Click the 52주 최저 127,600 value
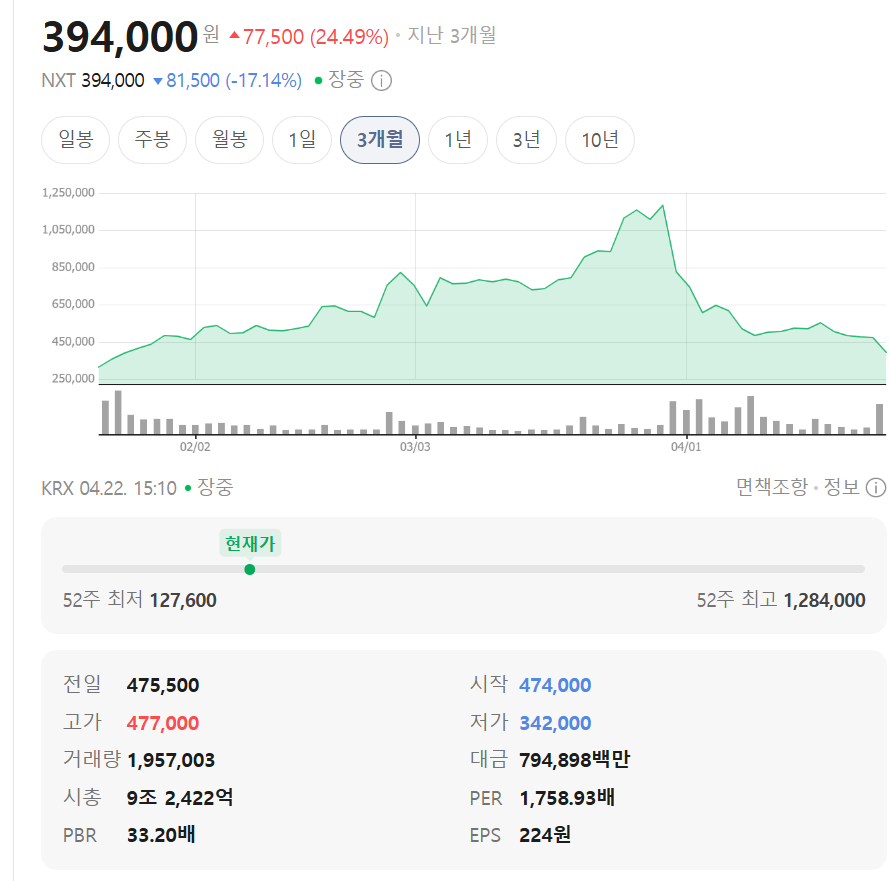The image size is (890, 881). [x=183, y=600]
